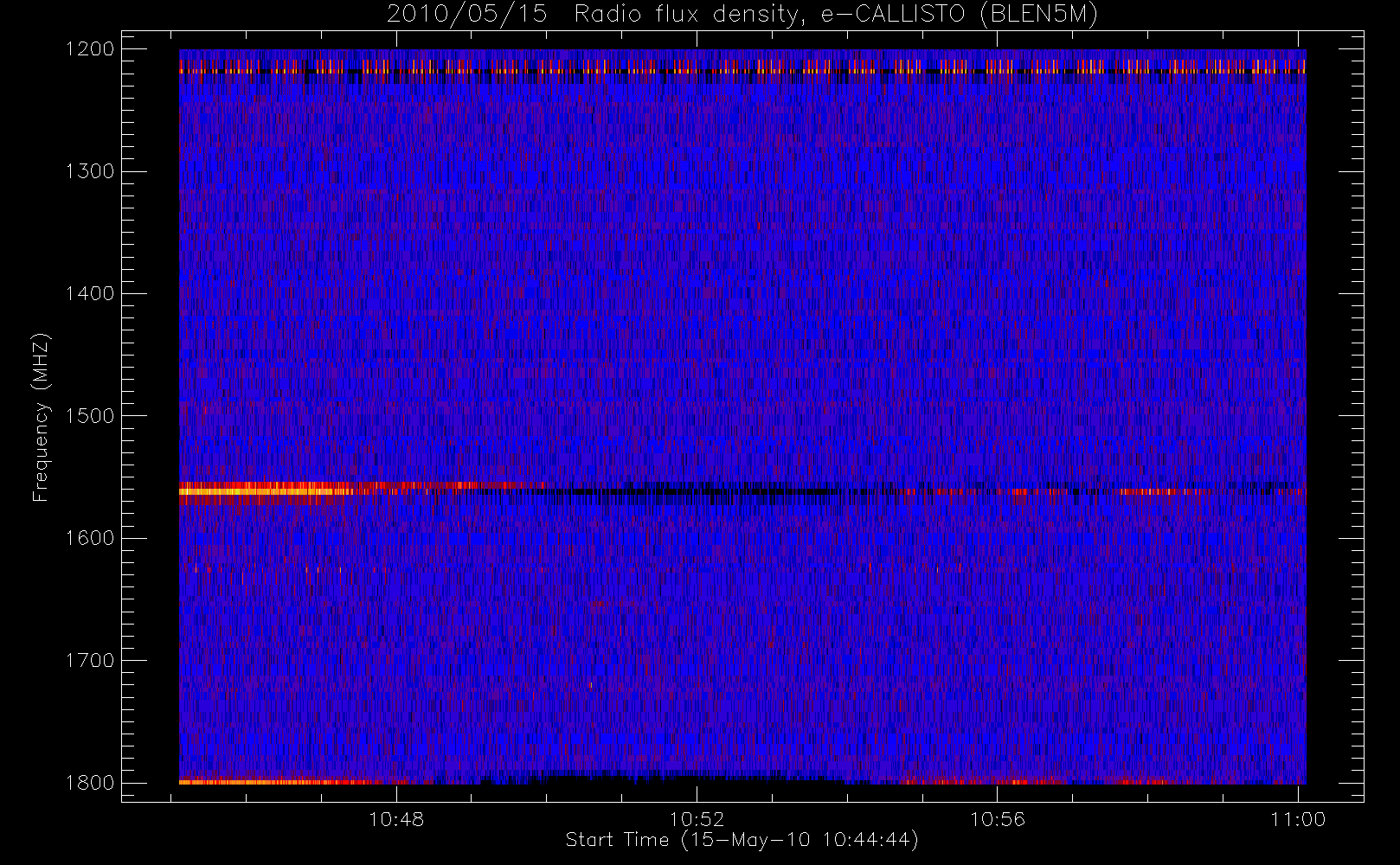This screenshot has height=865, width=1400.
Task: Click the 10:48 time tick label
Action: tap(396, 819)
